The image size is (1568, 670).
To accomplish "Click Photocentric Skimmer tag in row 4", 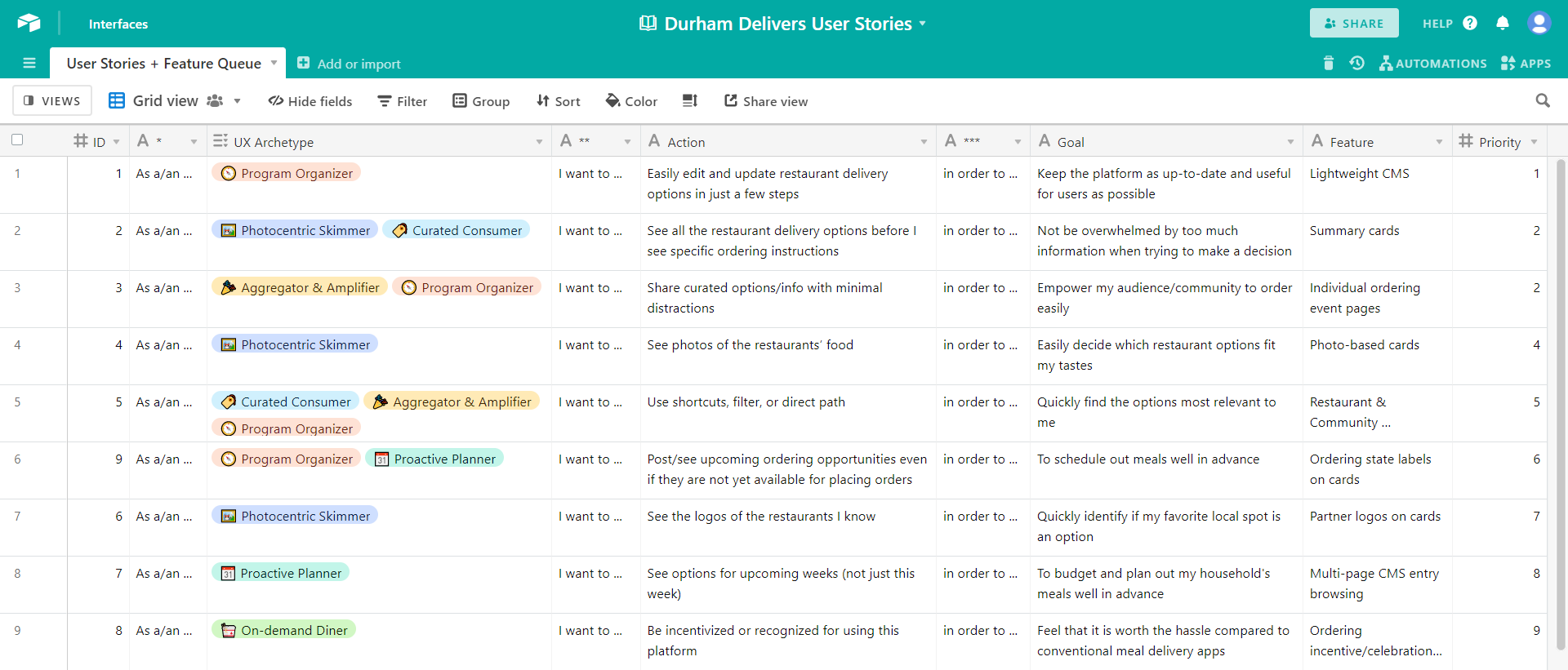I will click(x=295, y=344).
